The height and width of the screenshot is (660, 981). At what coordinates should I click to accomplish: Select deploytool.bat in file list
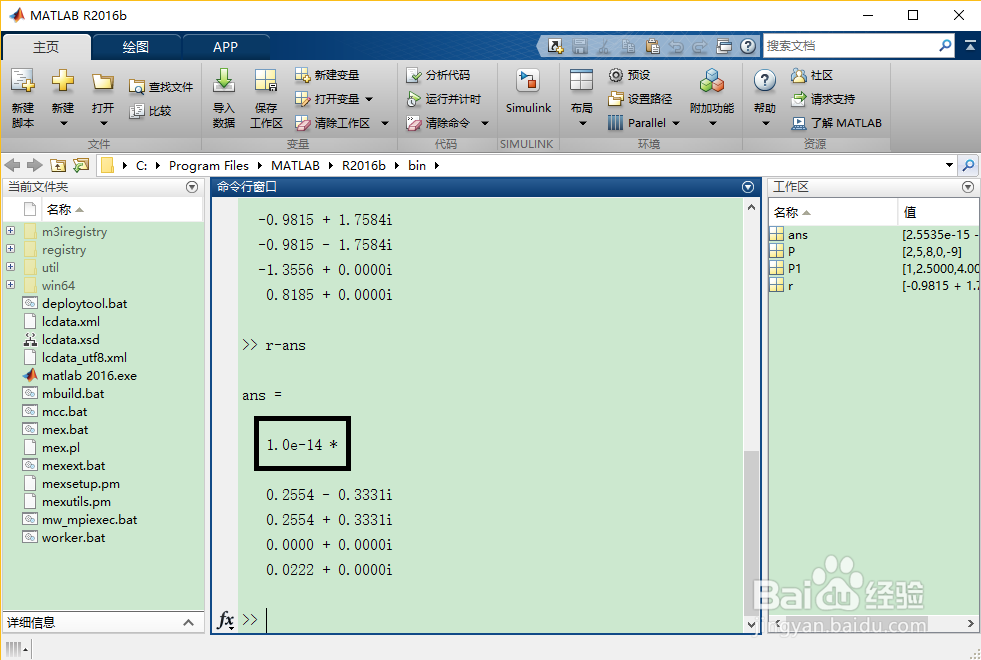tap(84, 303)
